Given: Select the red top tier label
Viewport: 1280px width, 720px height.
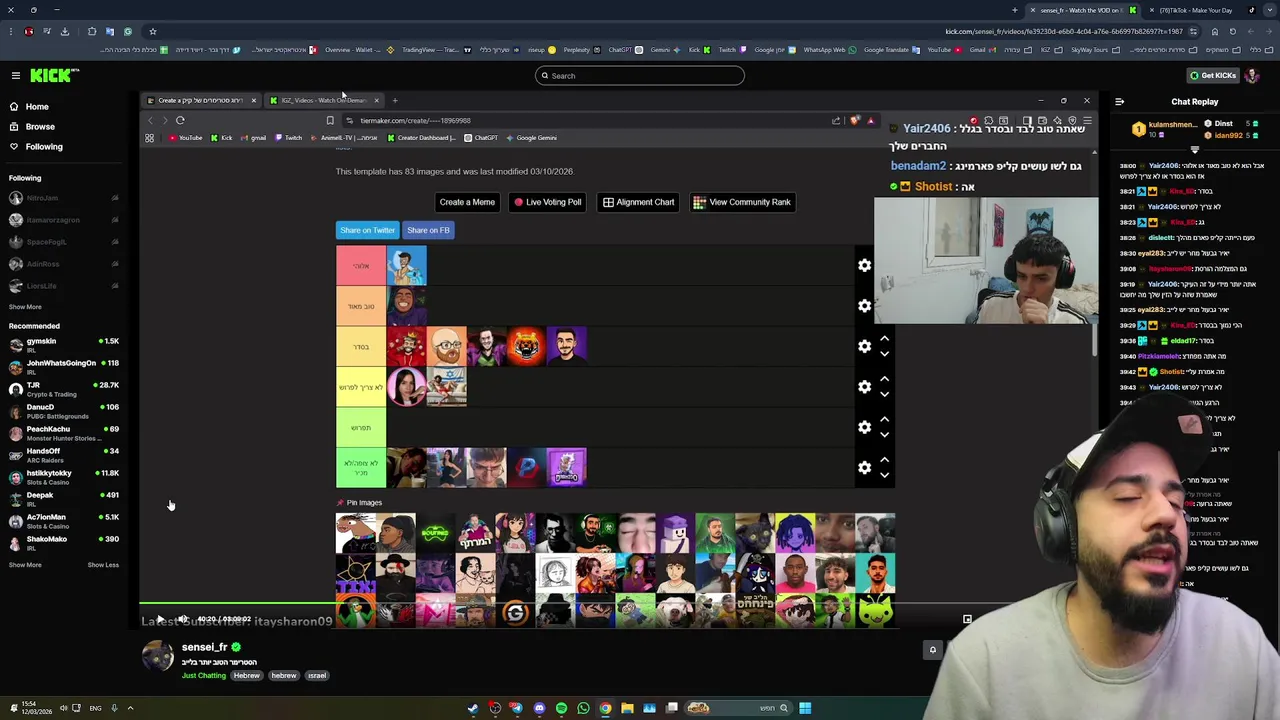Looking at the screenshot, I should tap(361, 265).
